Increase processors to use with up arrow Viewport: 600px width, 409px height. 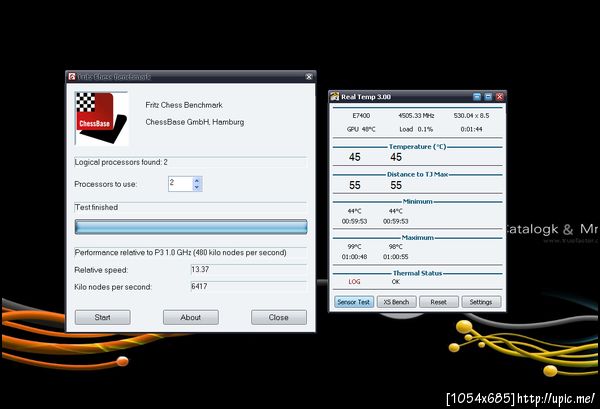pos(197,181)
